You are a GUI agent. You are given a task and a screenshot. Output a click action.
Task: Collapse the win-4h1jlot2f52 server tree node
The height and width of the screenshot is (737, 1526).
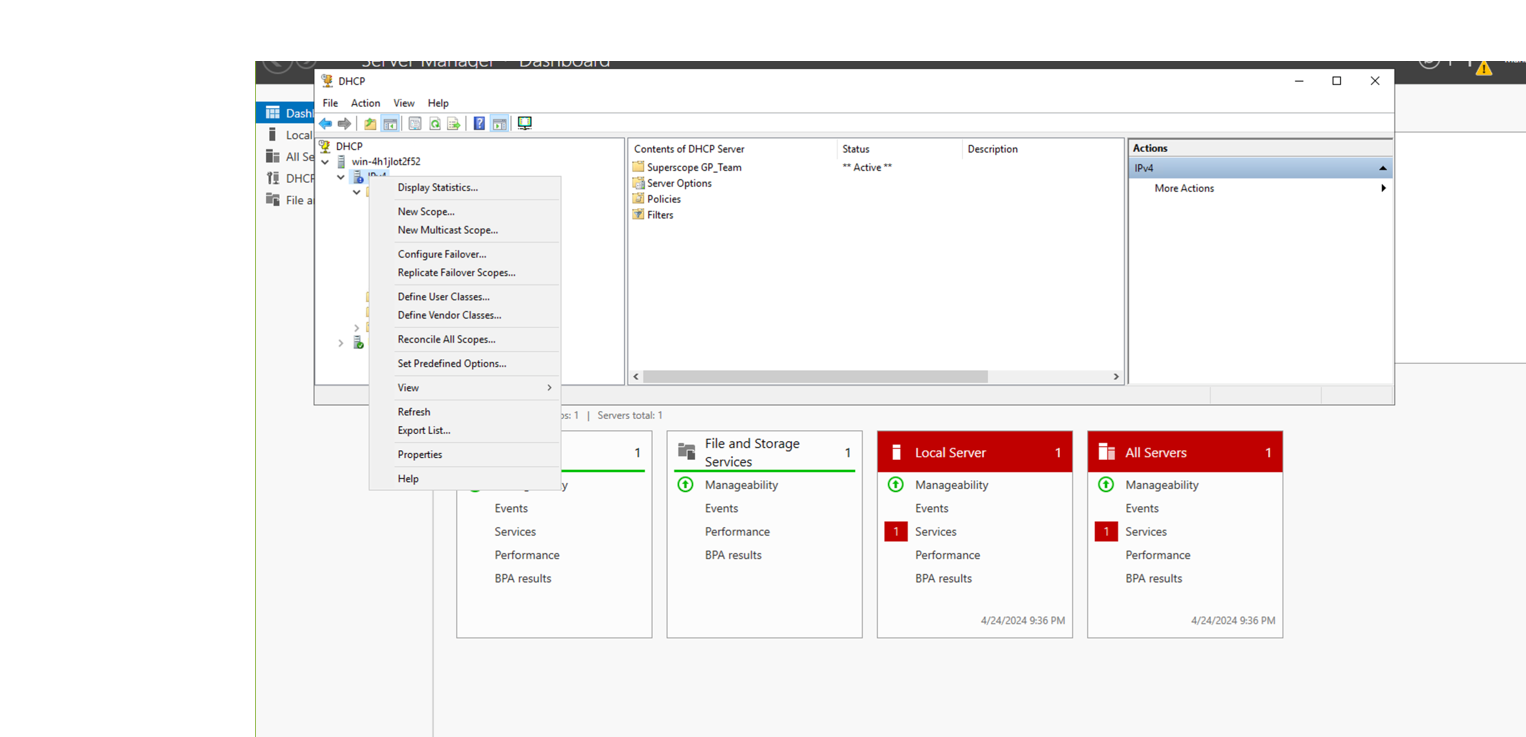tap(325, 162)
